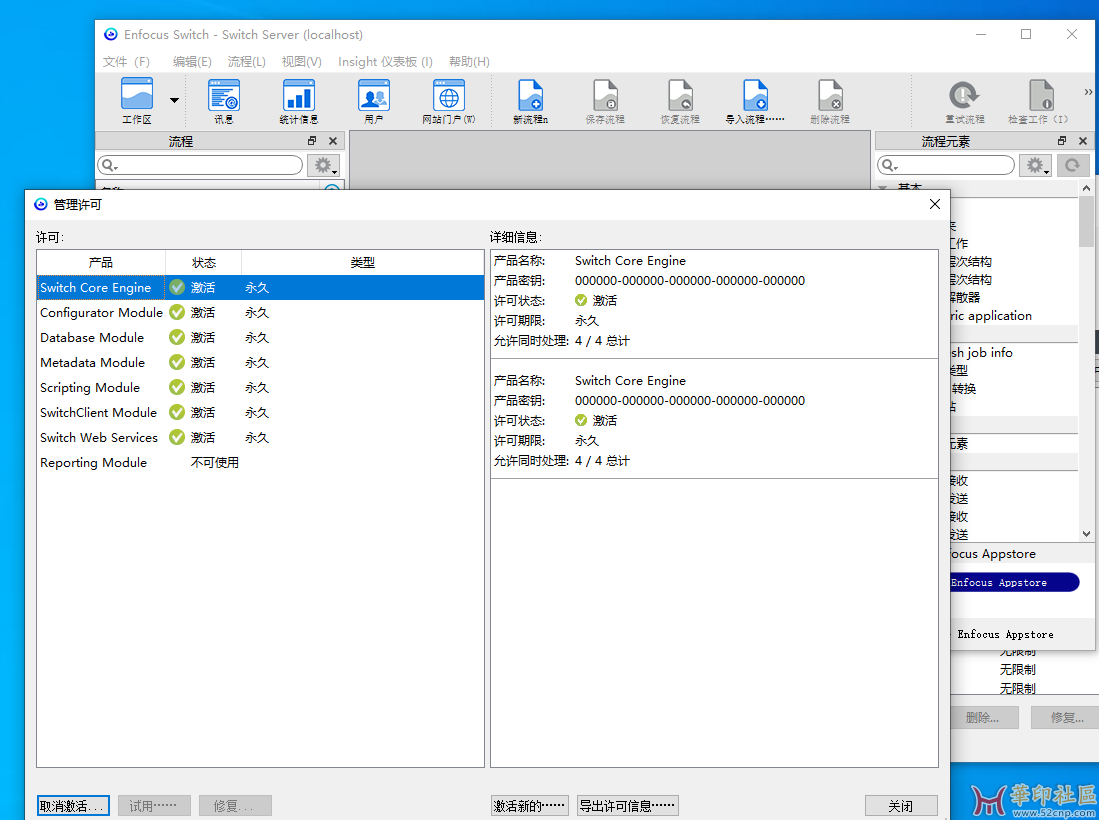Click the 恢复流程 revert flow icon
The height and width of the screenshot is (820, 1099).
[x=680, y=101]
